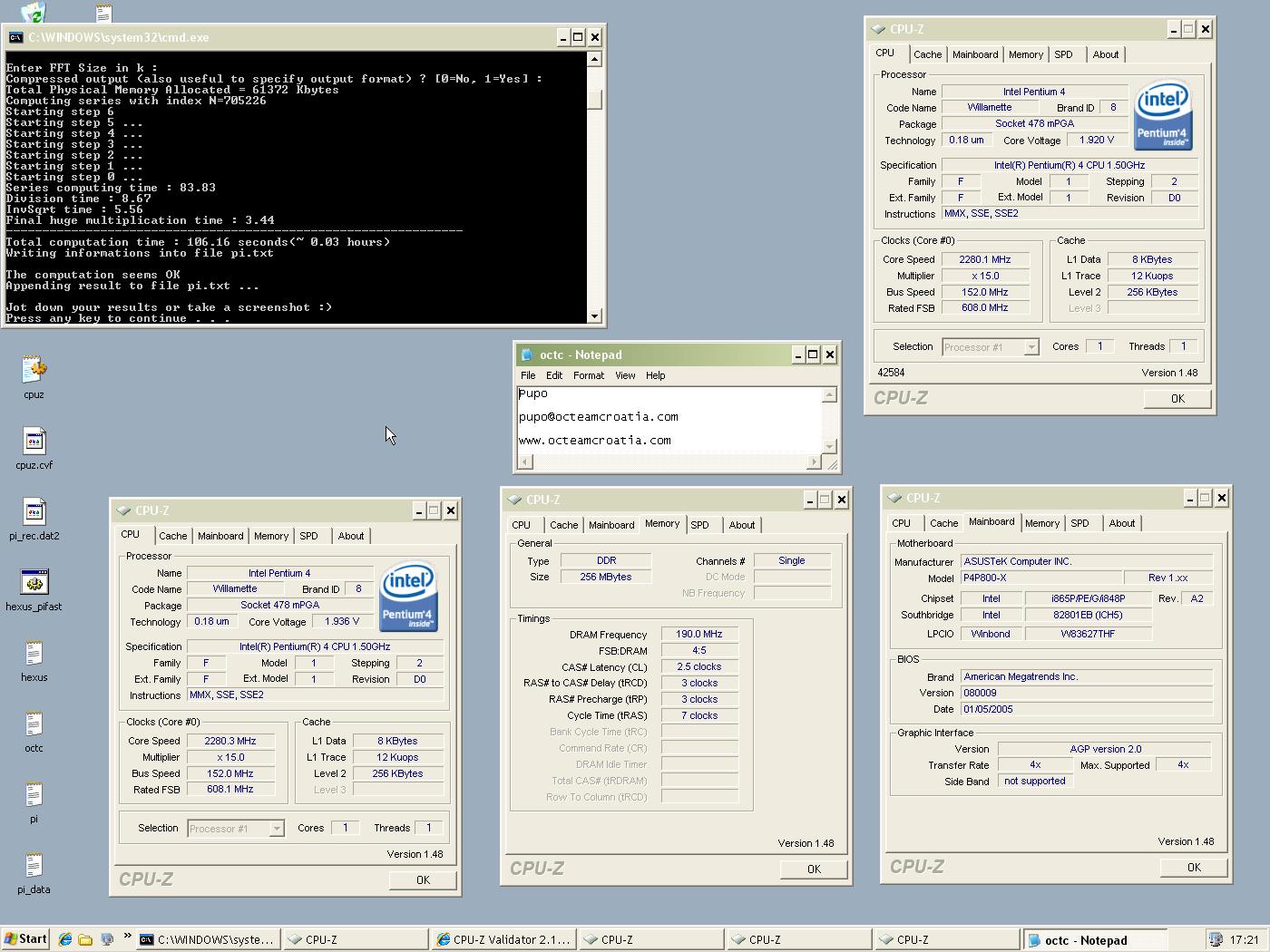Open the folder icon in Quick Launch
Image resolution: width=1270 pixels, height=952 pixels.
pos(85,939)
